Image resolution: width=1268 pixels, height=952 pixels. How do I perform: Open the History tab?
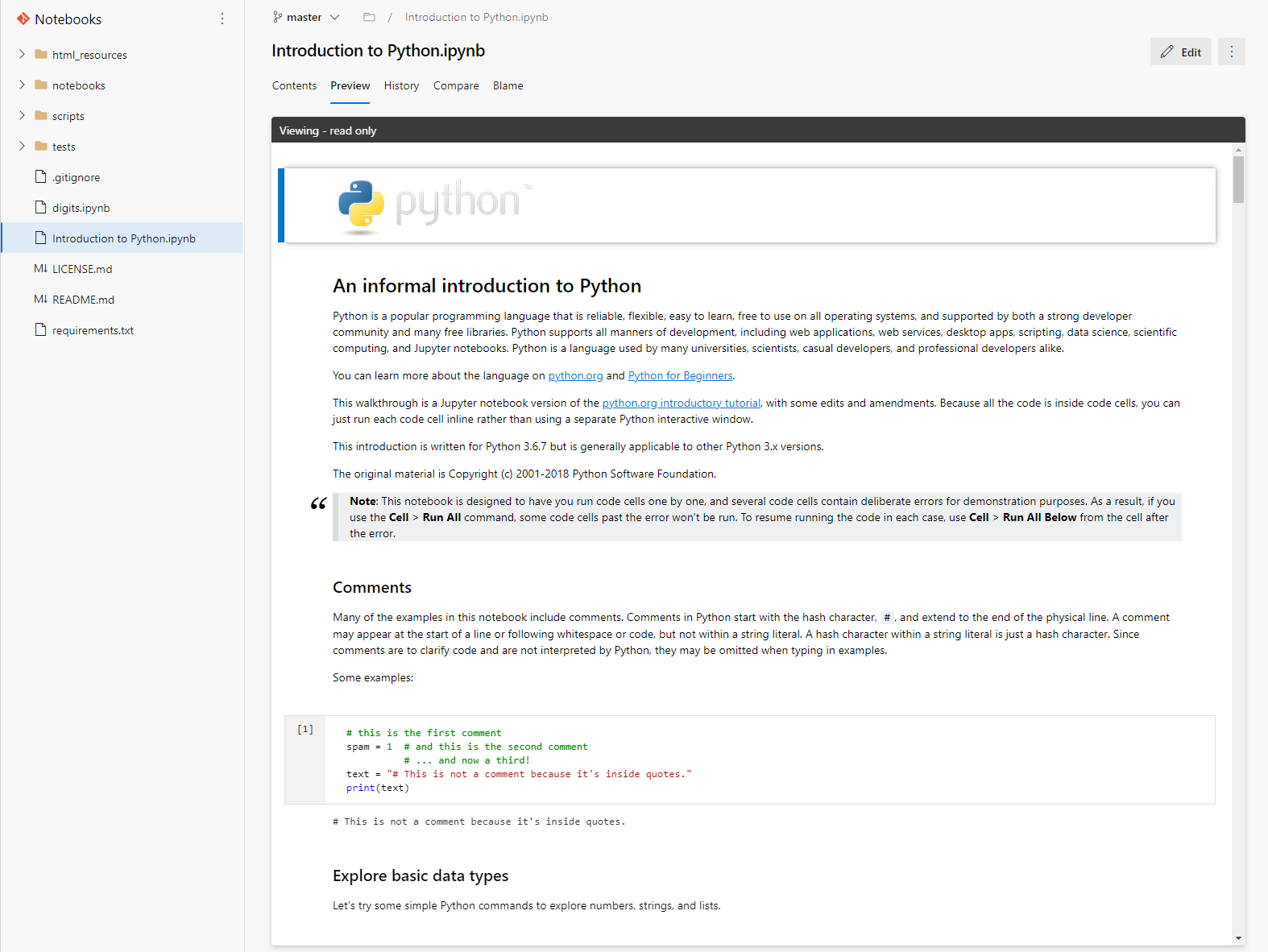point(401,85)
